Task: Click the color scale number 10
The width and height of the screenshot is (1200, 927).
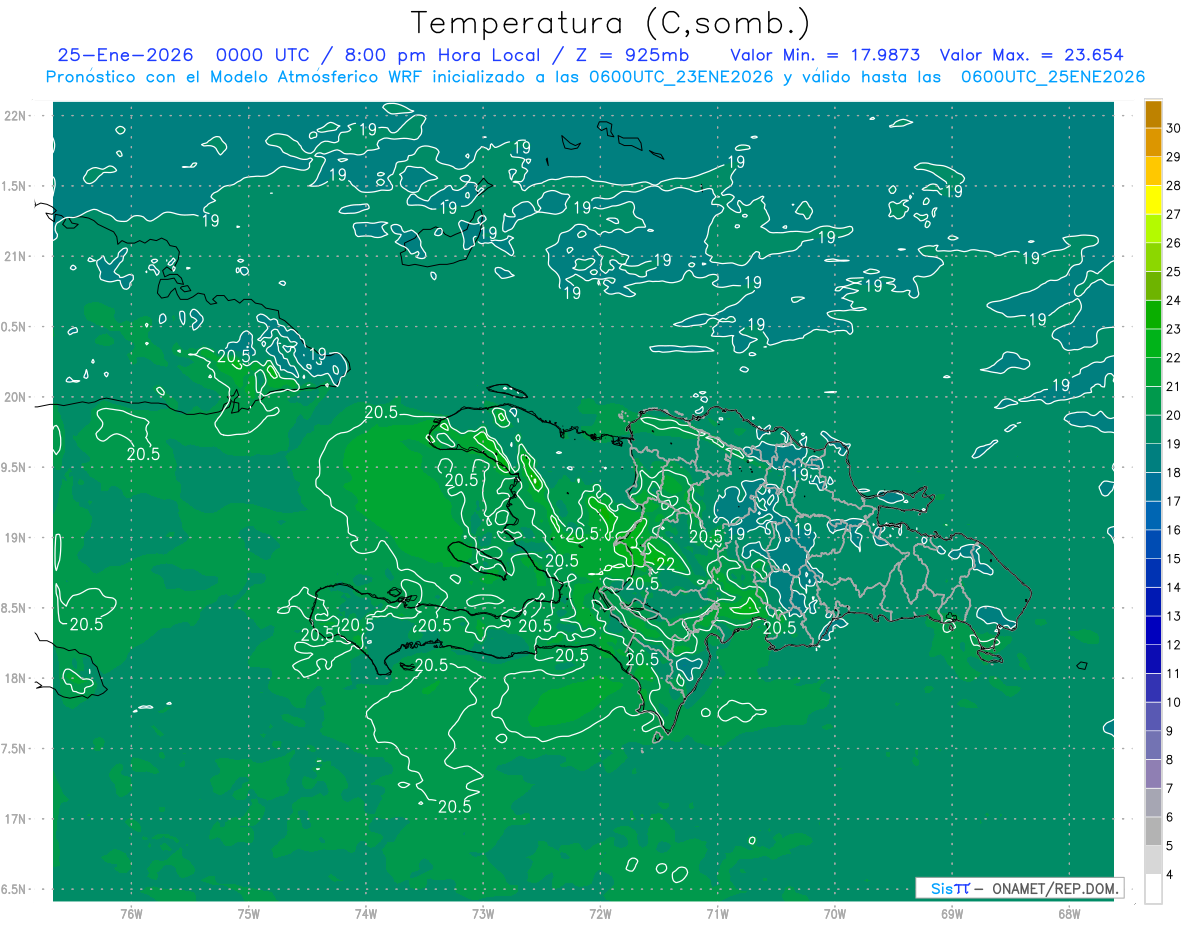Action: (x=1174, y=702)
